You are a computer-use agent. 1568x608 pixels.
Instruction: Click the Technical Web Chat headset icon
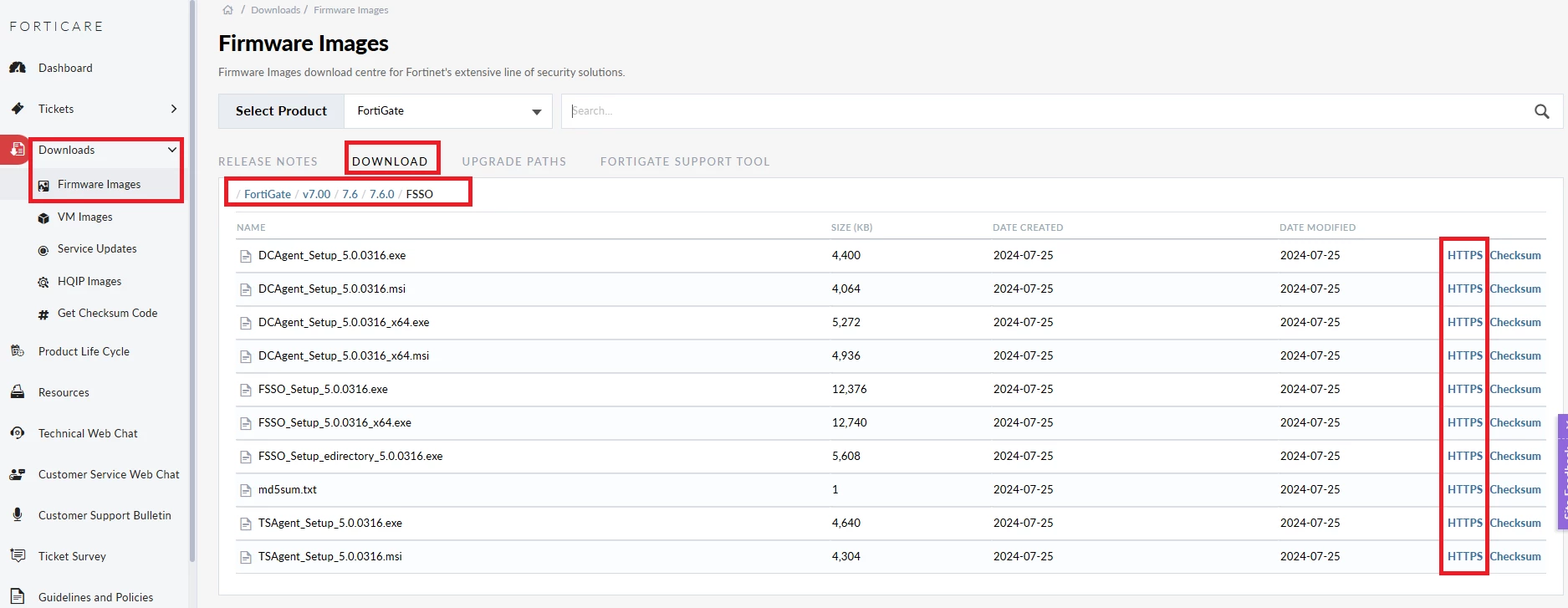pos(18,432)
